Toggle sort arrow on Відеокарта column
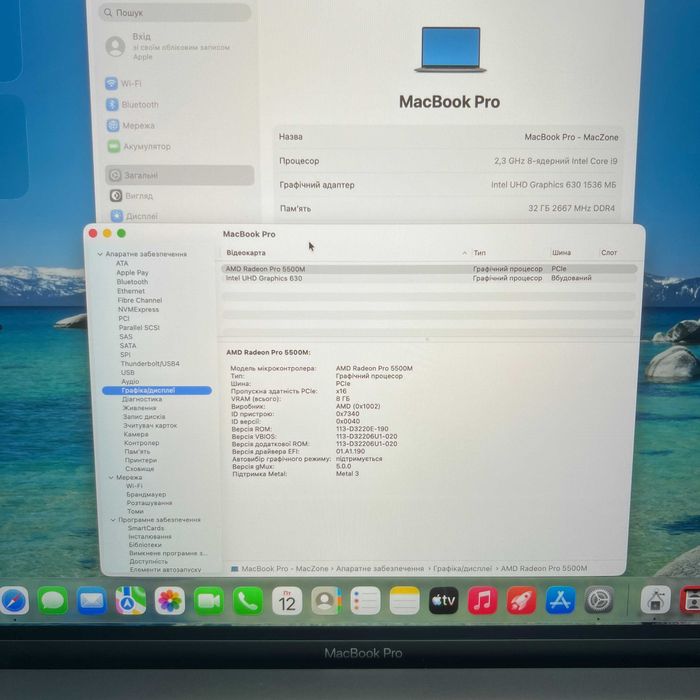Viewport: 700px width, 700px height. 464,253
